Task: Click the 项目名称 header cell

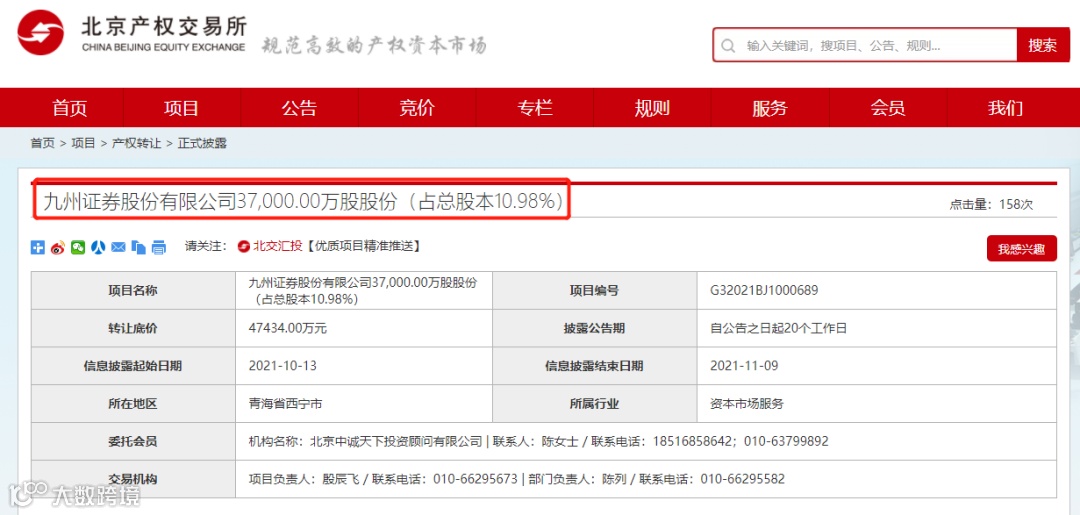Action: click(133, 291)
